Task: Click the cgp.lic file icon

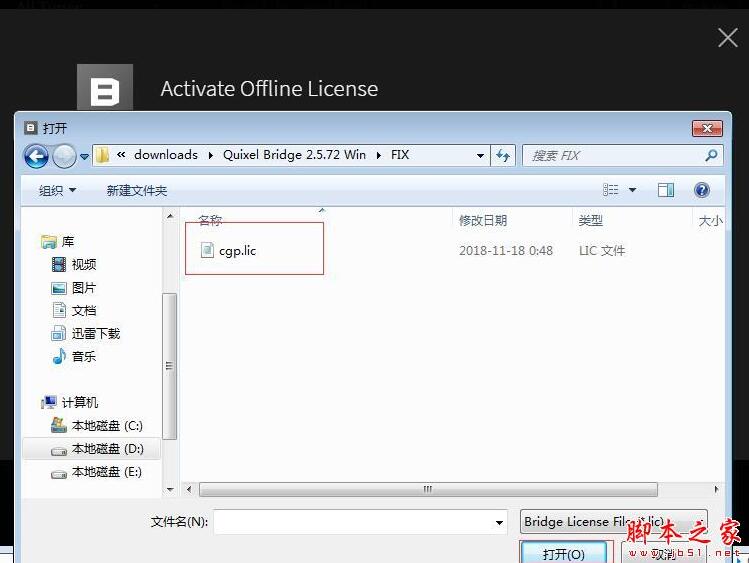Action: coord(207,250)
